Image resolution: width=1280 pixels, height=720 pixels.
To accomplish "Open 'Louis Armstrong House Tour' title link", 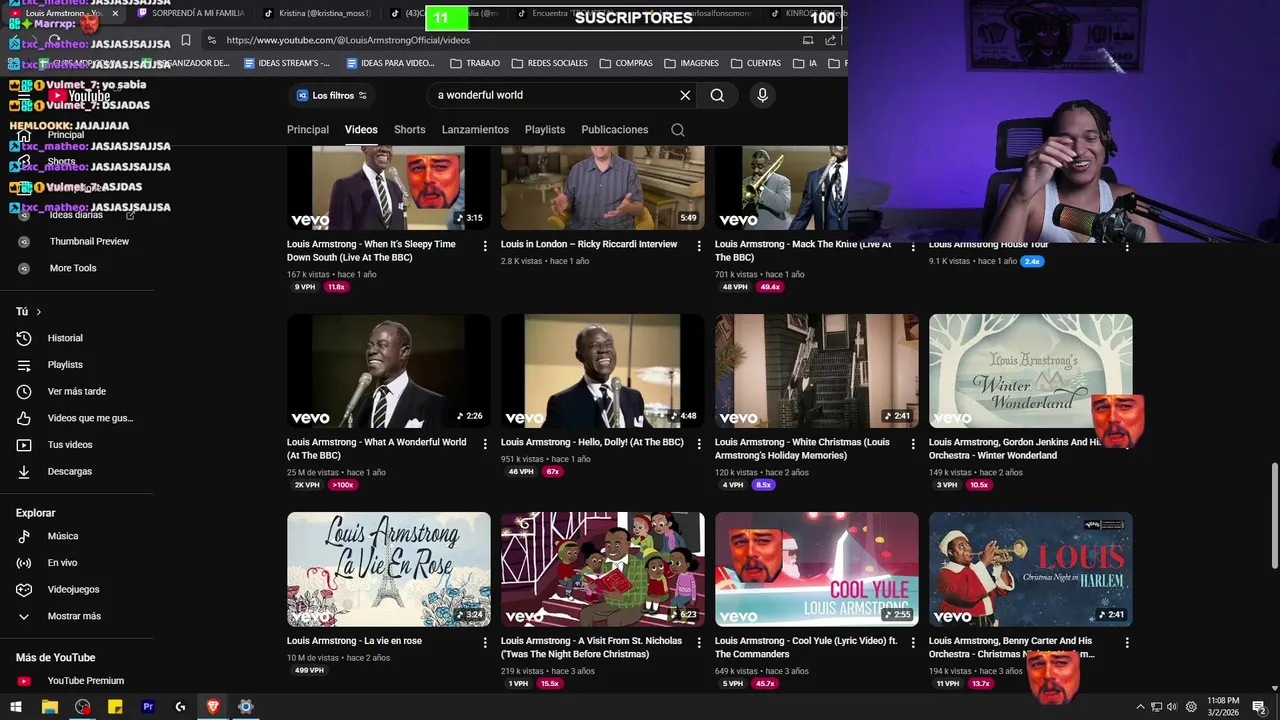I will (x=988, y=244).
